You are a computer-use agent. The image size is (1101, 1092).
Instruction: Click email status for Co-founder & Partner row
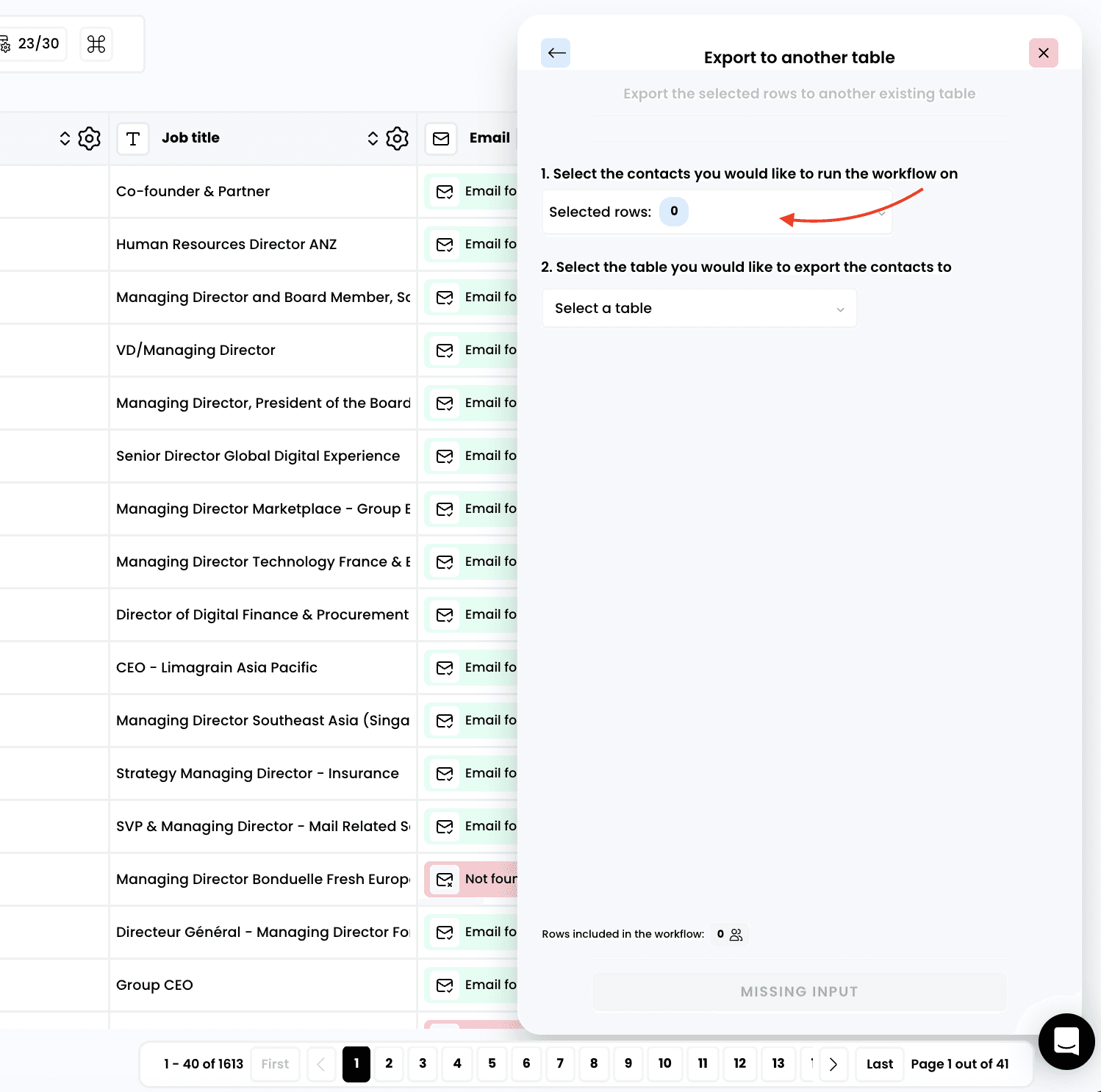click(471, 191)
